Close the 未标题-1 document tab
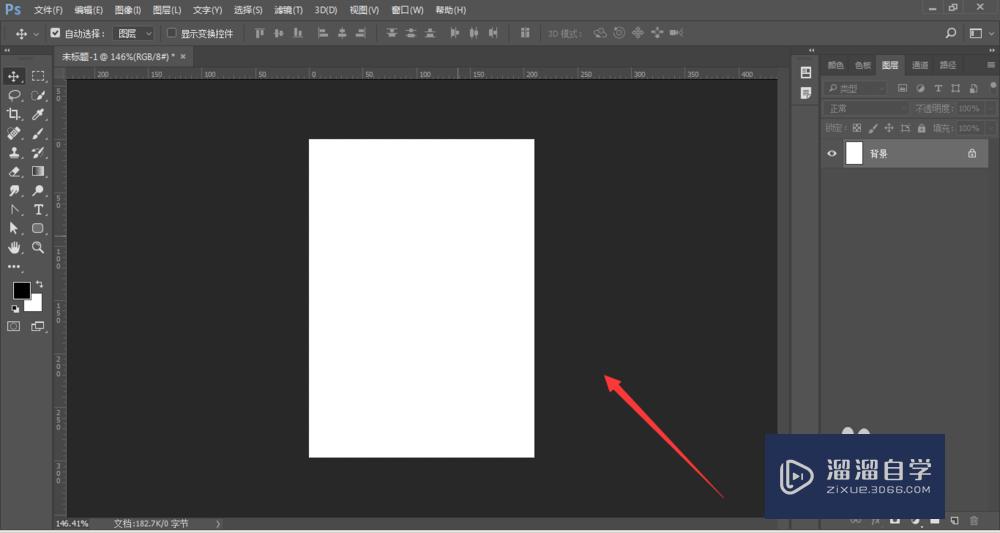The image size is (1000, 533). pos(183,57)
